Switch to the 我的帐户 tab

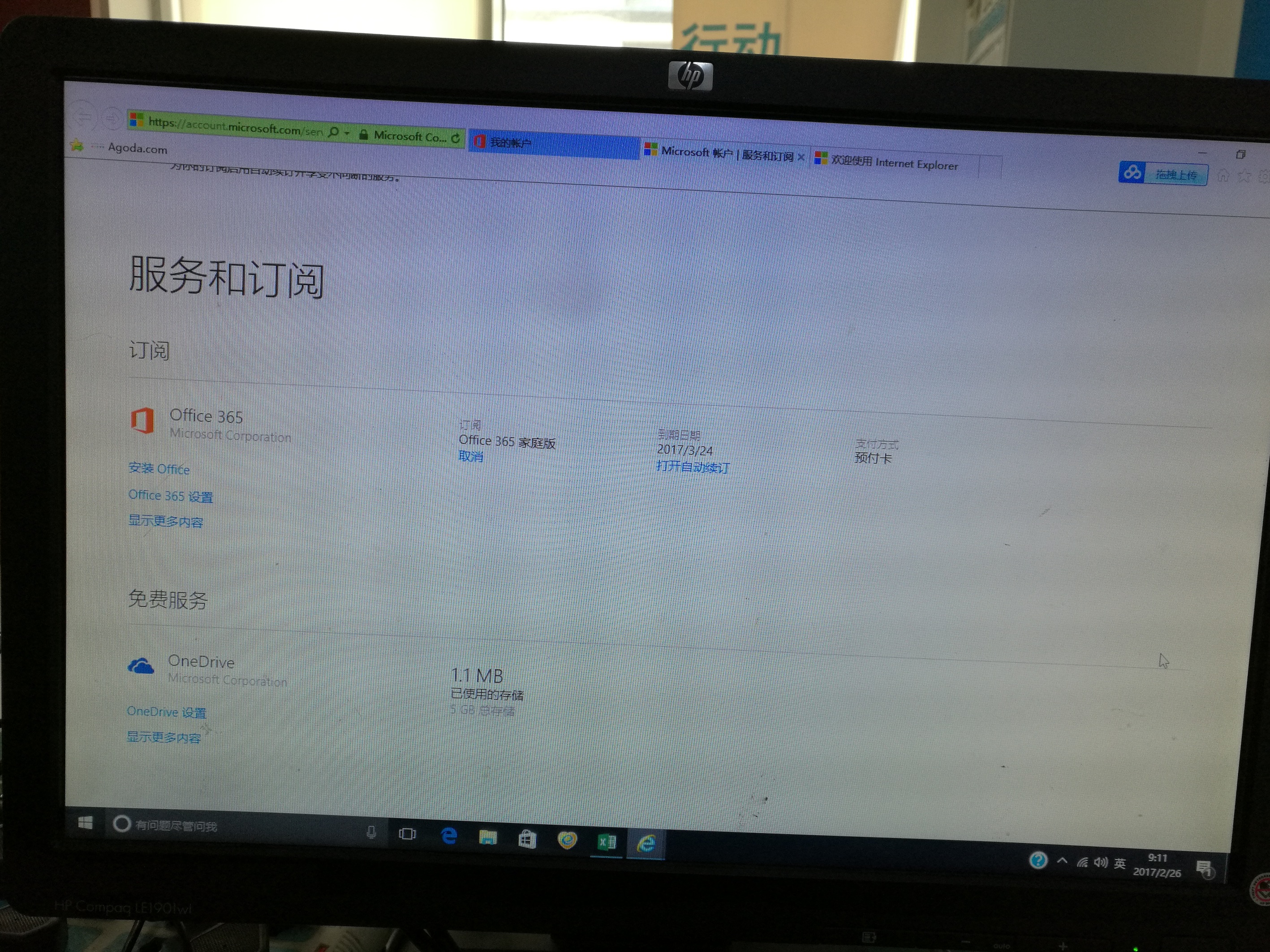554,145
